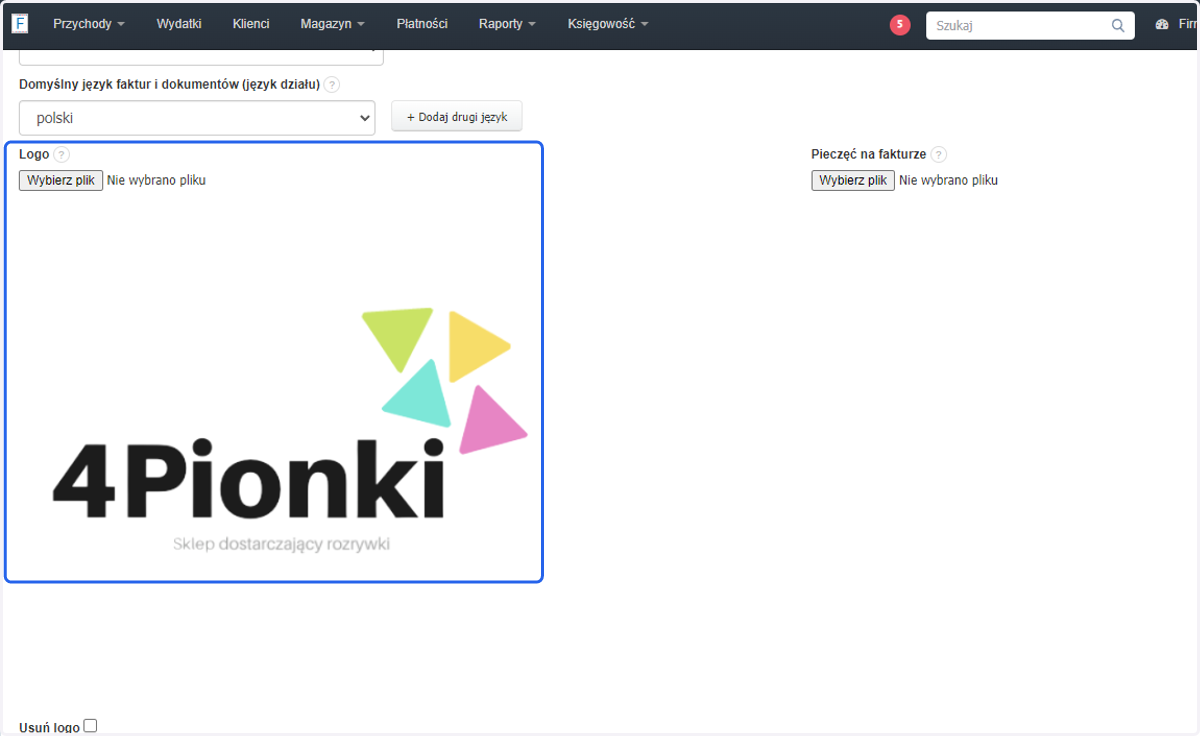The width and height of the screenshot is (1200, 736).
Task: Open the notifications badge showing 5
Action: pos(900,25)
